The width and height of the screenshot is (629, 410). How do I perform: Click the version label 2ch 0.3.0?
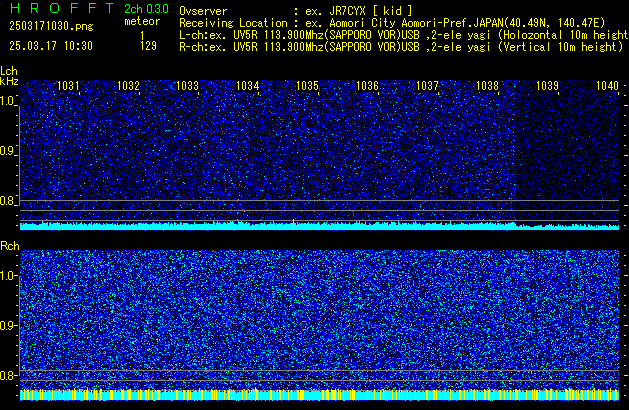tap(146, 9)
